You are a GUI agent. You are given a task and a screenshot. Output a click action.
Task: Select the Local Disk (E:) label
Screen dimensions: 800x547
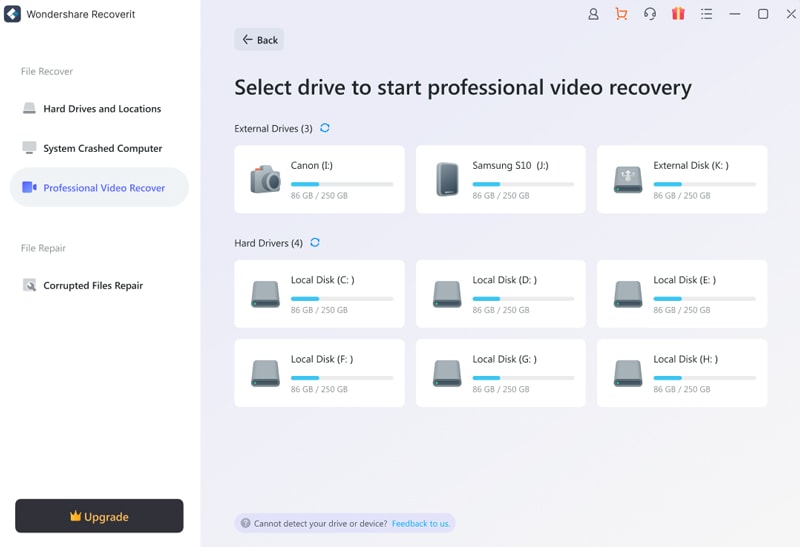(685, 280)
